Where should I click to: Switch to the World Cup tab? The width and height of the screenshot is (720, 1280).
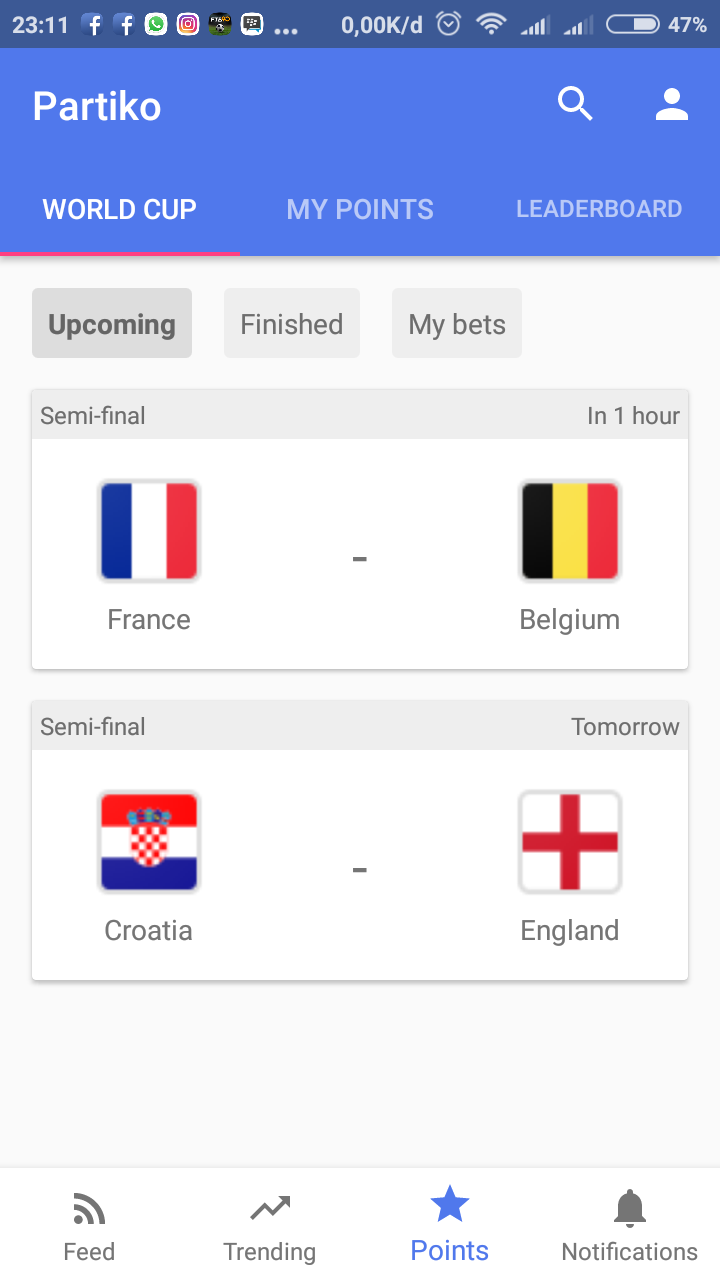120,209
